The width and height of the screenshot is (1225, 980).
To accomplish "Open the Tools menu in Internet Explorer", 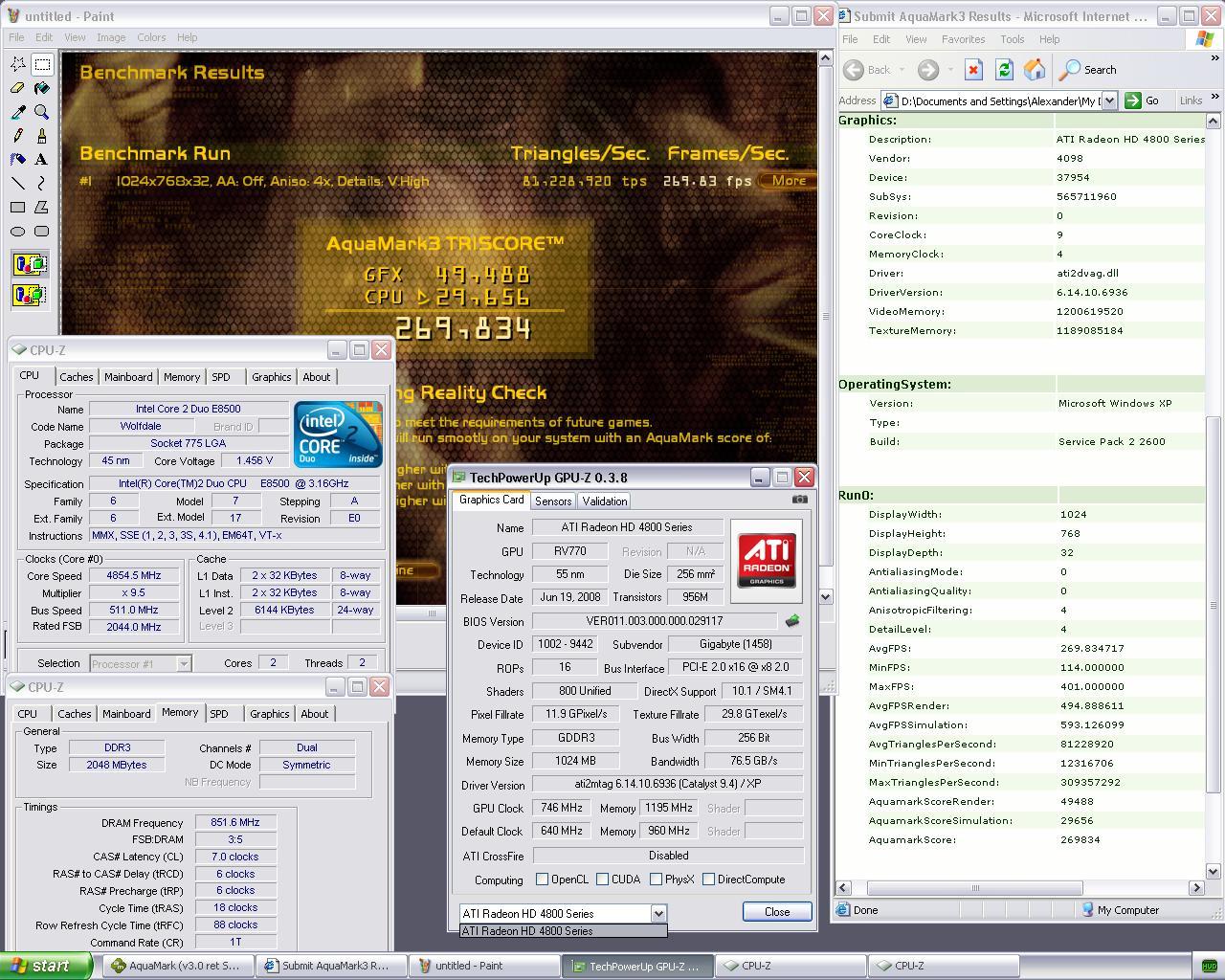I will coord(1012,39).
